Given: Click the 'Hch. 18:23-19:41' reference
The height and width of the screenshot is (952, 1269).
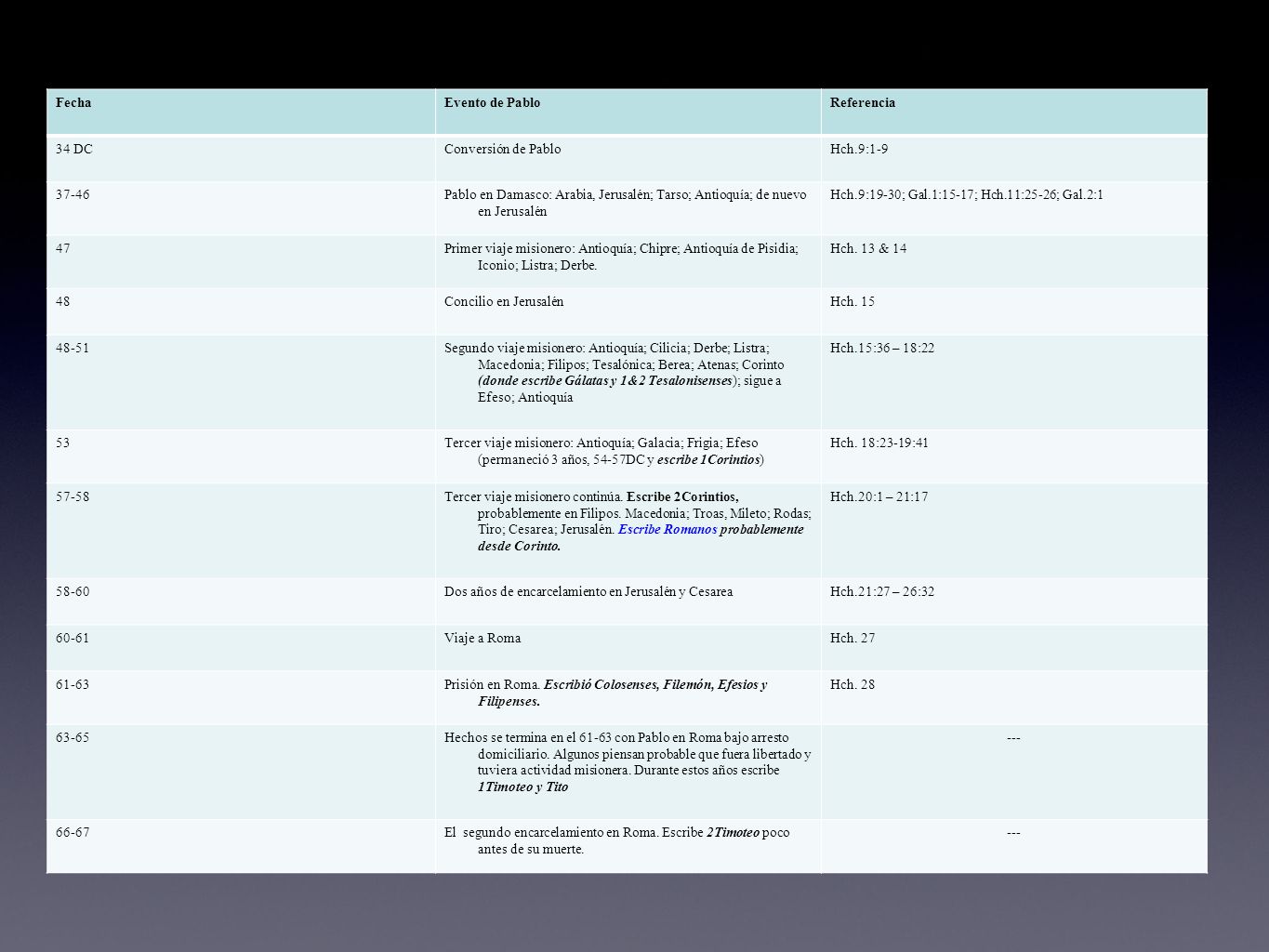Looking at the screenshot, I should pos(1014,456).
